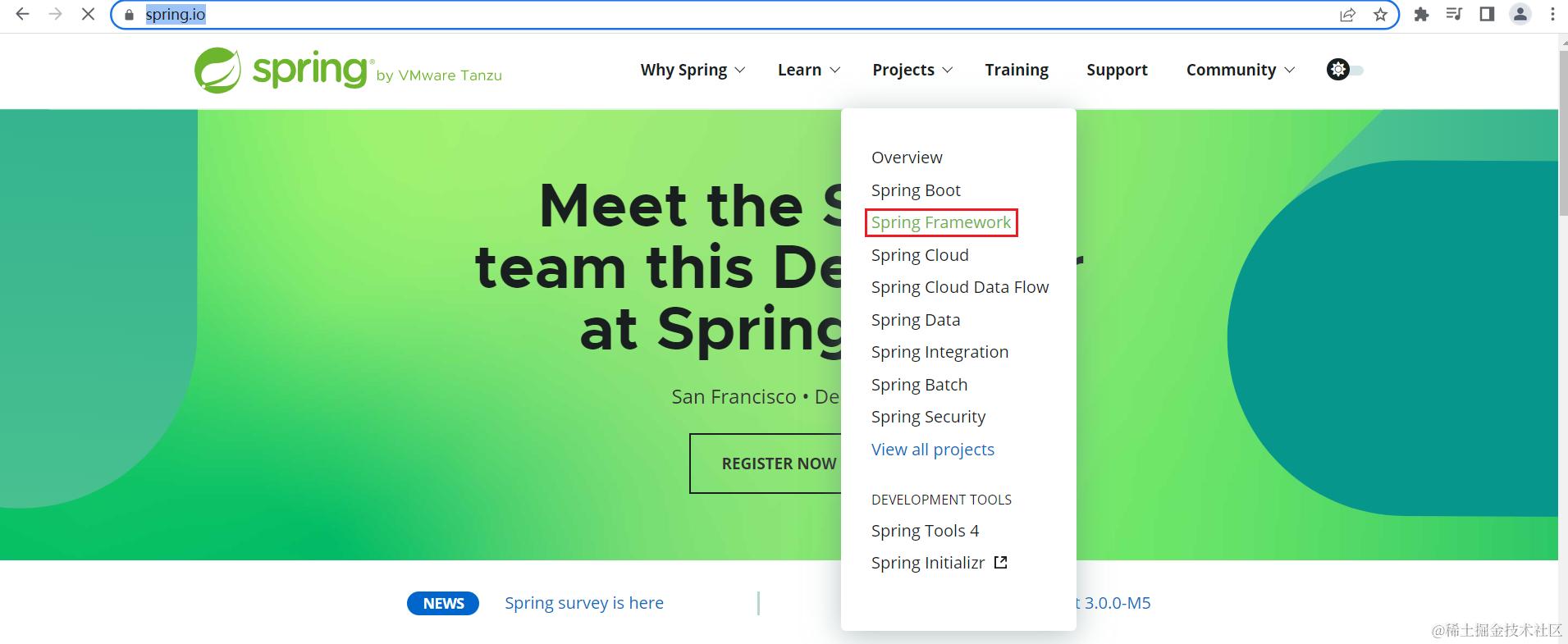Click the external link icon beside Spring Initializr
The height and width of the screenshot is (644, 1568).
(x=1000, y=563)
